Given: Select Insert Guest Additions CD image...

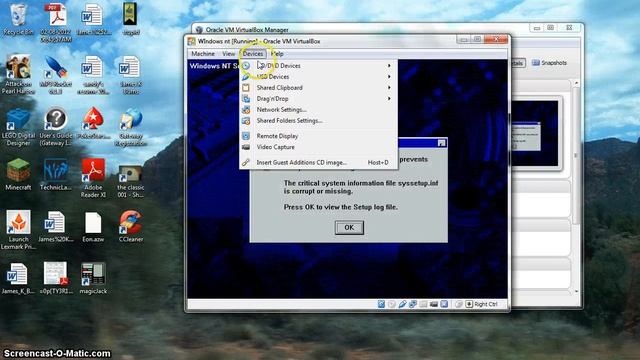Looking at the screenshot, I should click(x=318, y=162).
